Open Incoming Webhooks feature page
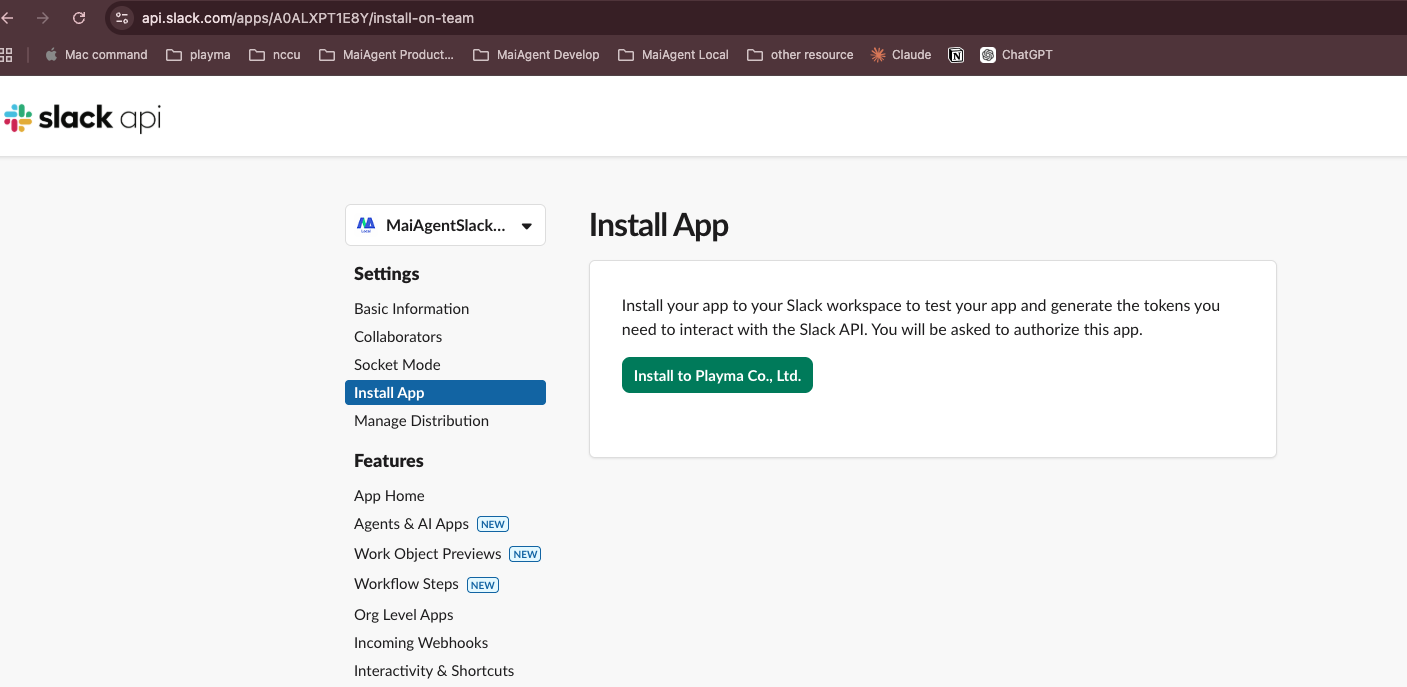 tap(421, 643)
